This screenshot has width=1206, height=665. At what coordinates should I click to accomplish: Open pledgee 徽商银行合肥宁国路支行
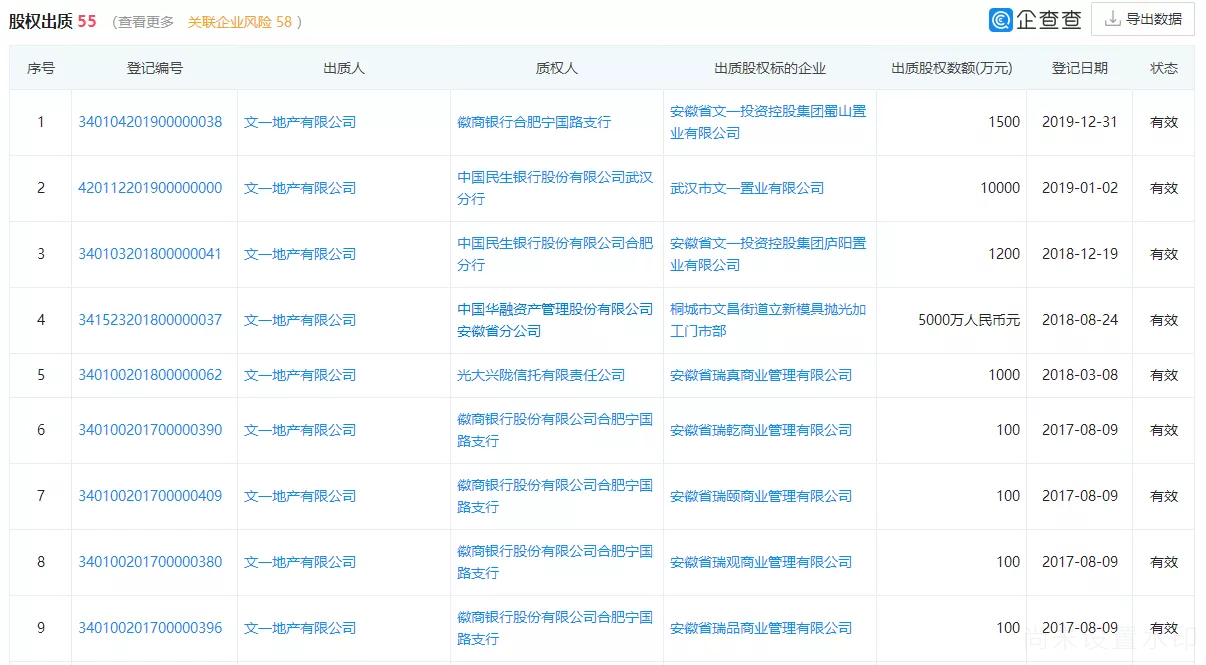click(x=534, y=122)
